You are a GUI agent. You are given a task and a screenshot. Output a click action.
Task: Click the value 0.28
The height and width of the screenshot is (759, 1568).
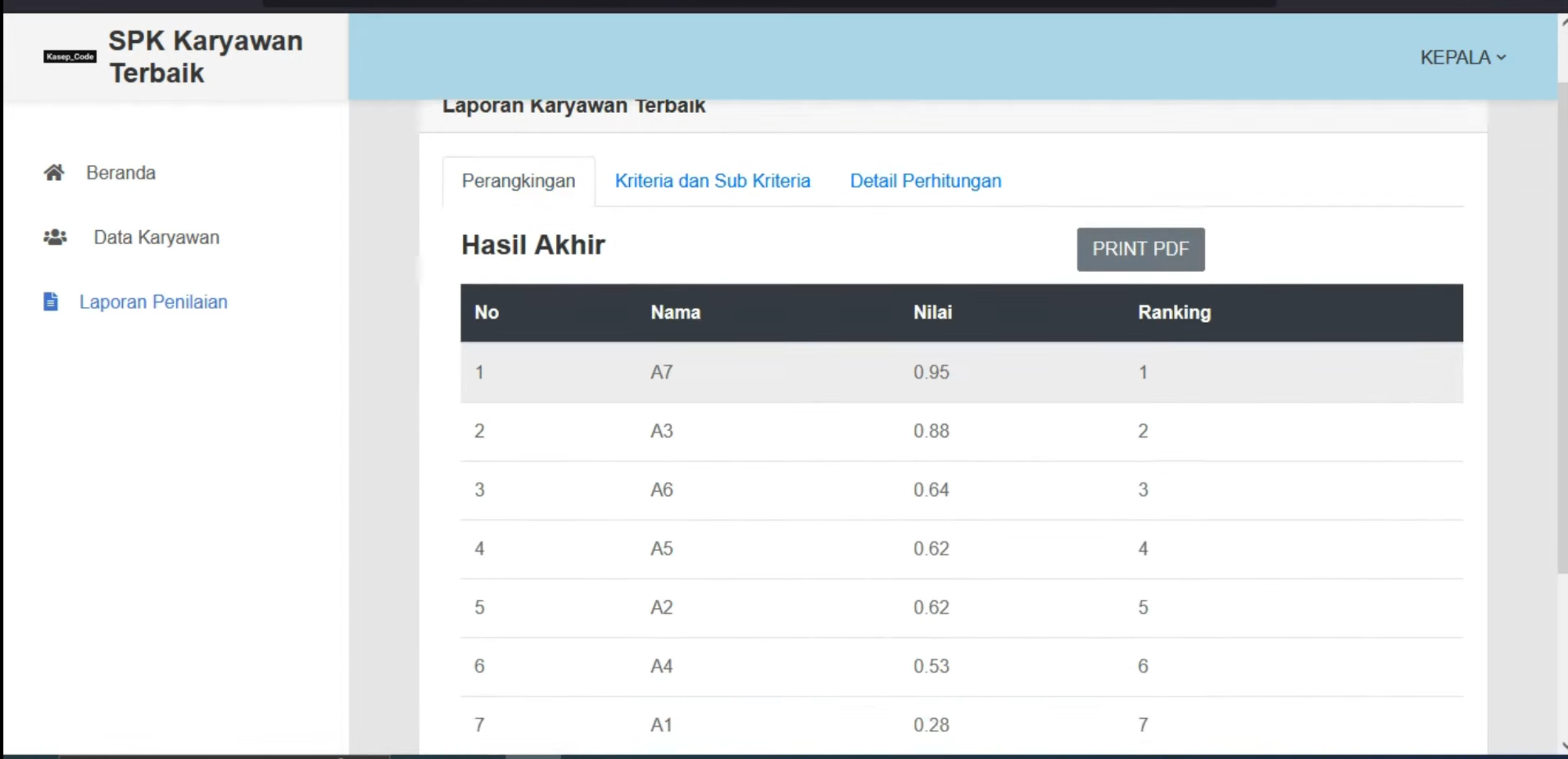(931, 725)
